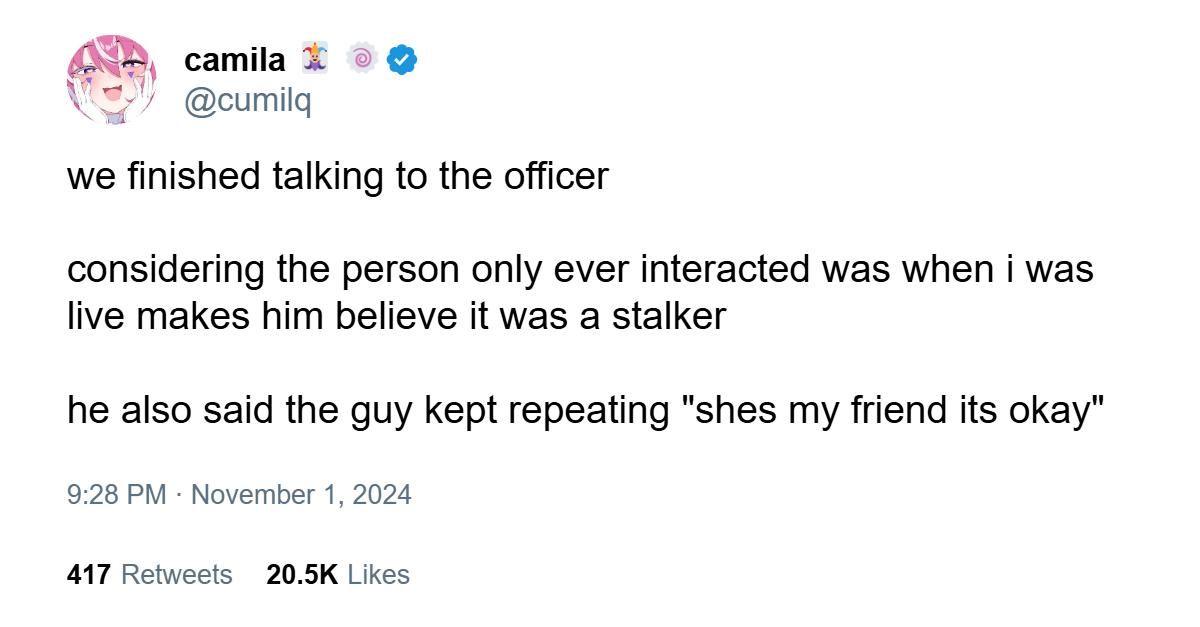Click the line 'he also said the guy'
The width and height of the screenshot is (1200, 627).
tap(586, 409)
